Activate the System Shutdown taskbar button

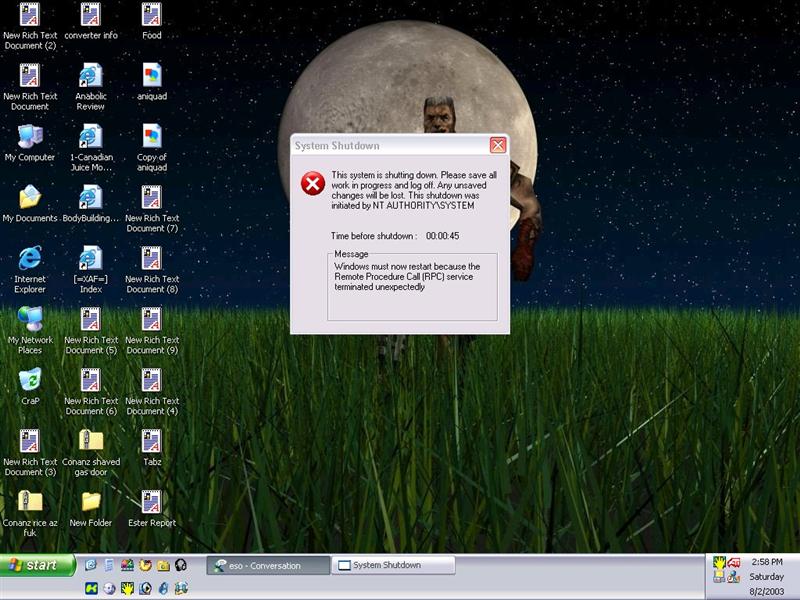coord(393,565)
